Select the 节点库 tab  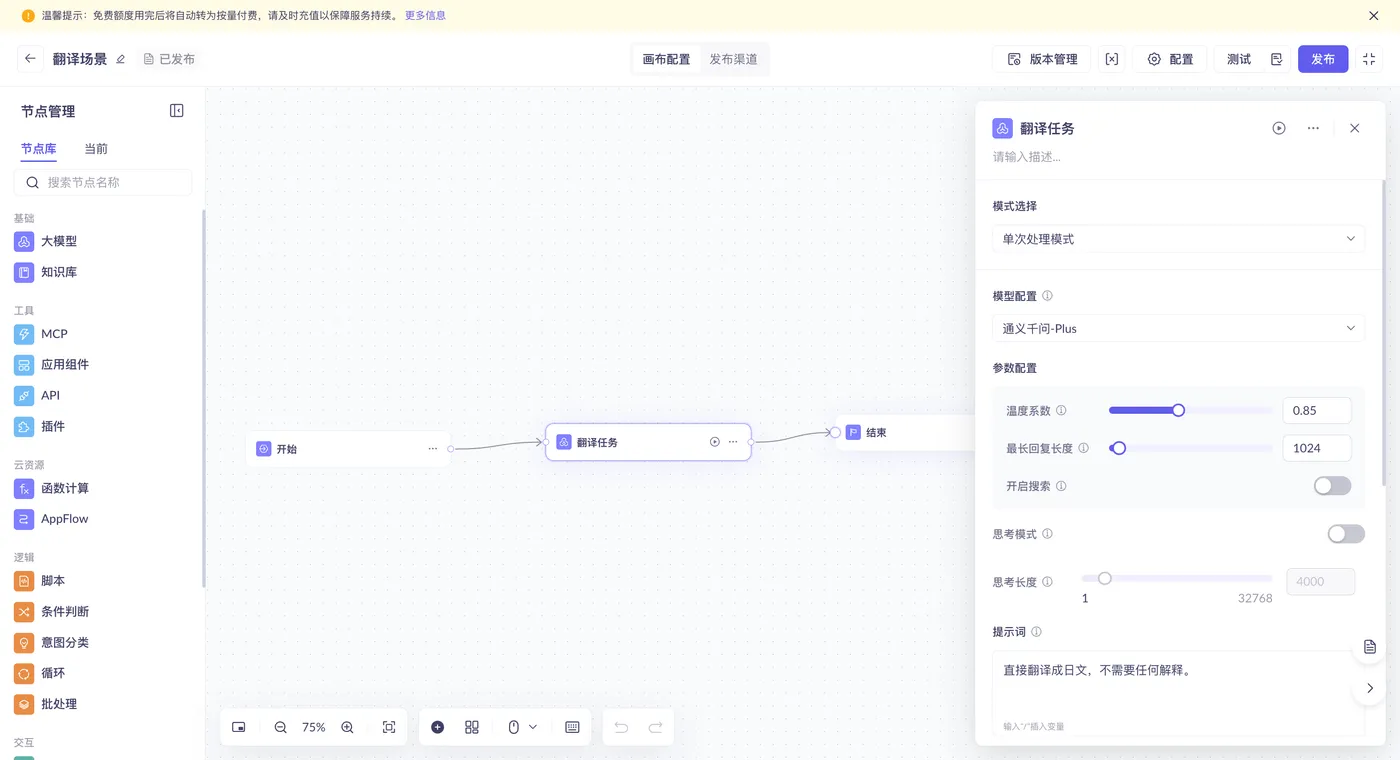pos(39,149)
